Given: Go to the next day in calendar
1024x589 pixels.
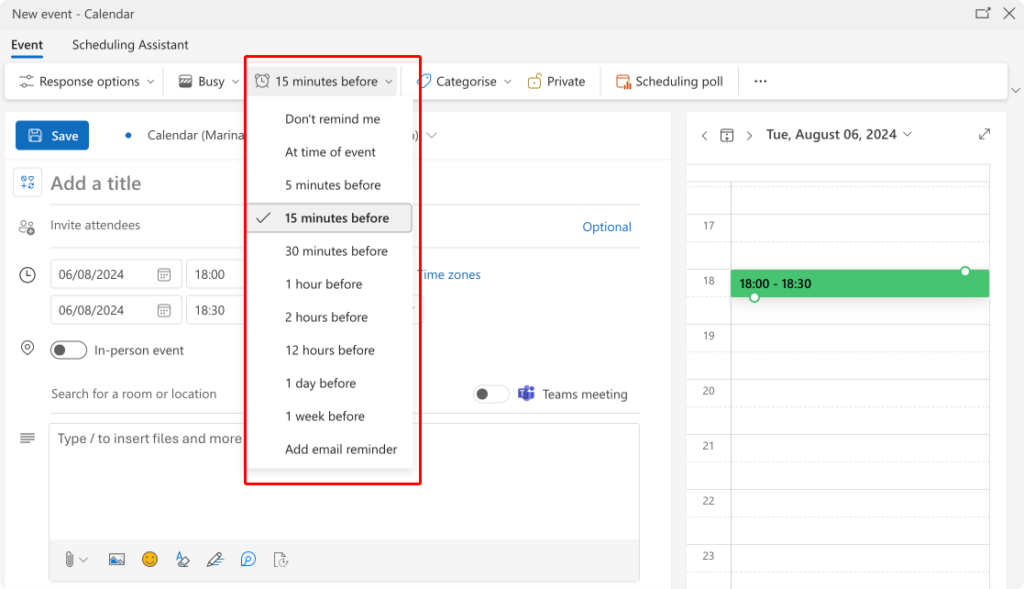Looking at the screenshot, I should coord(749,136).
